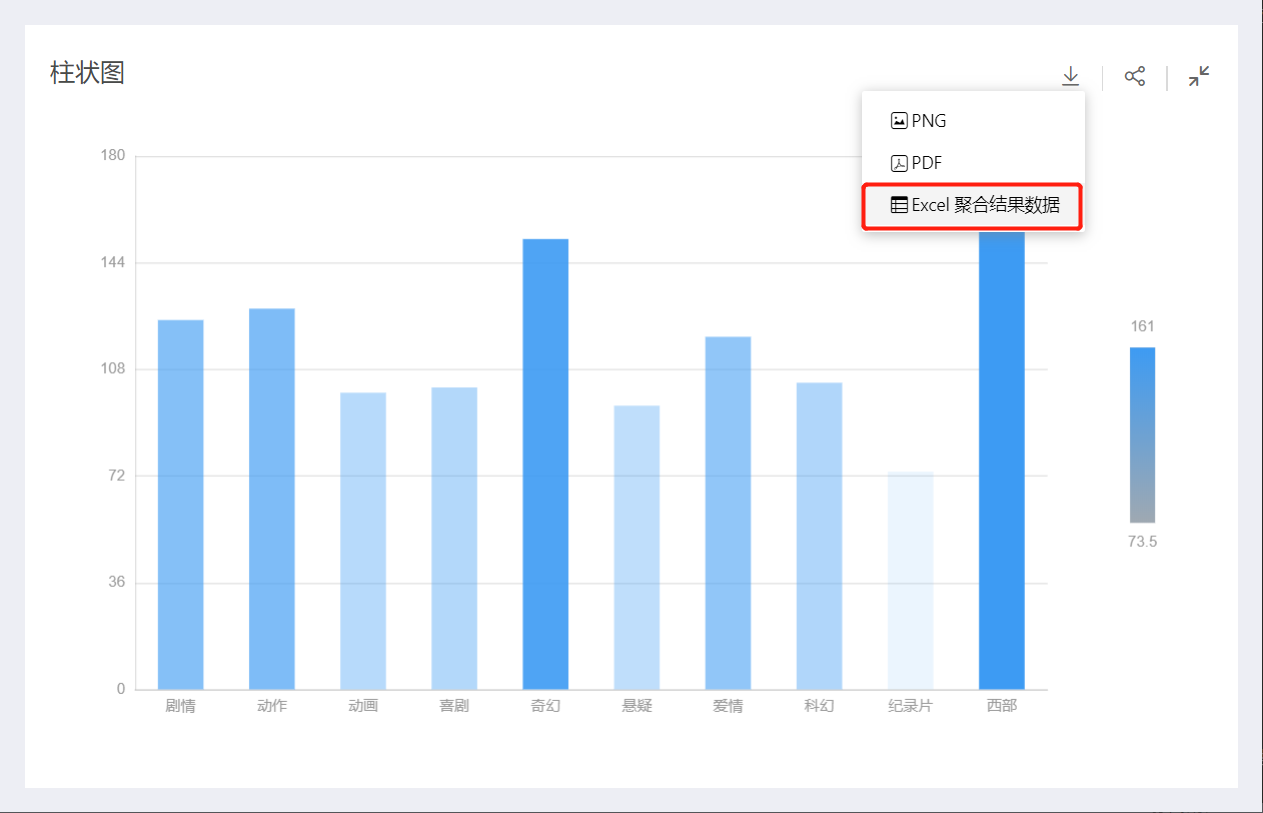The width and height of the screenshot is (1263, 813).
Task: Open the share icon menu
Action: tap(1135, 76)
